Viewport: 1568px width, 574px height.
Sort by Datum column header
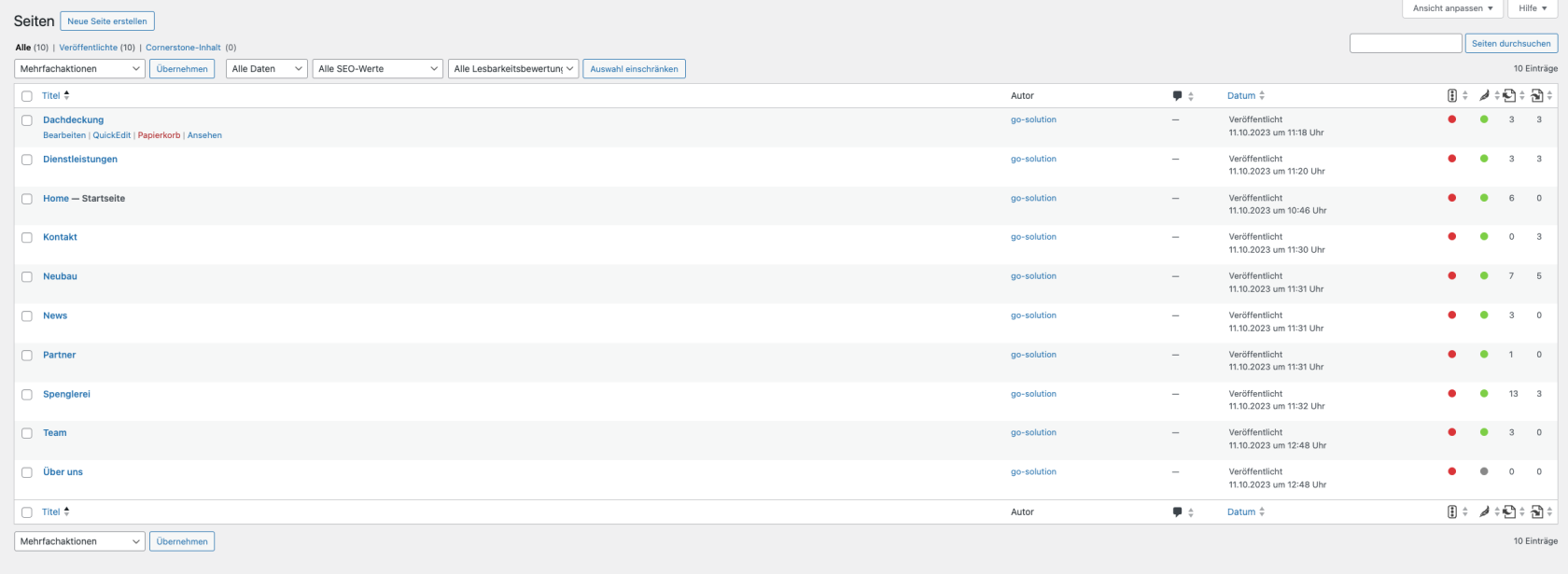tap(1241, 95)
